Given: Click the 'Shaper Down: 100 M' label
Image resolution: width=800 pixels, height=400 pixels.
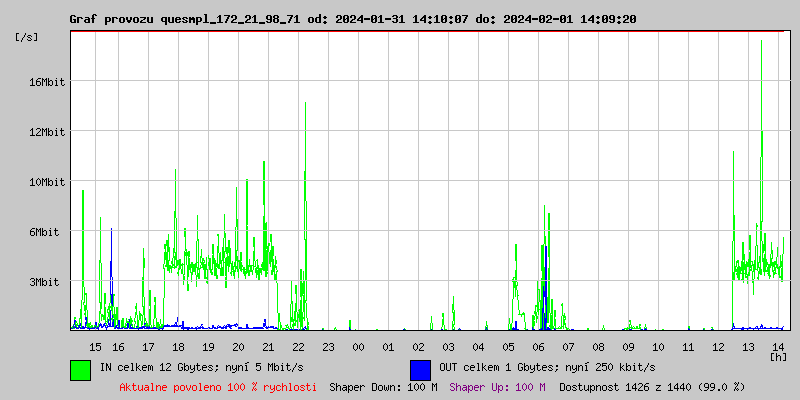Looking at the screenshot, I should point(383,386).
